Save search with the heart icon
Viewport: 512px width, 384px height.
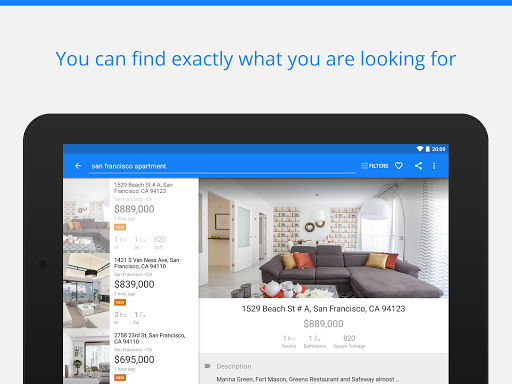point(399,166)
